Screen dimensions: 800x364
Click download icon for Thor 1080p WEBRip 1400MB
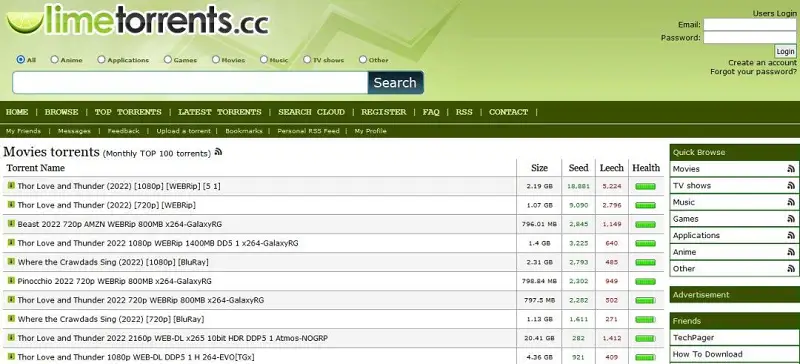[x=11, y=242]
